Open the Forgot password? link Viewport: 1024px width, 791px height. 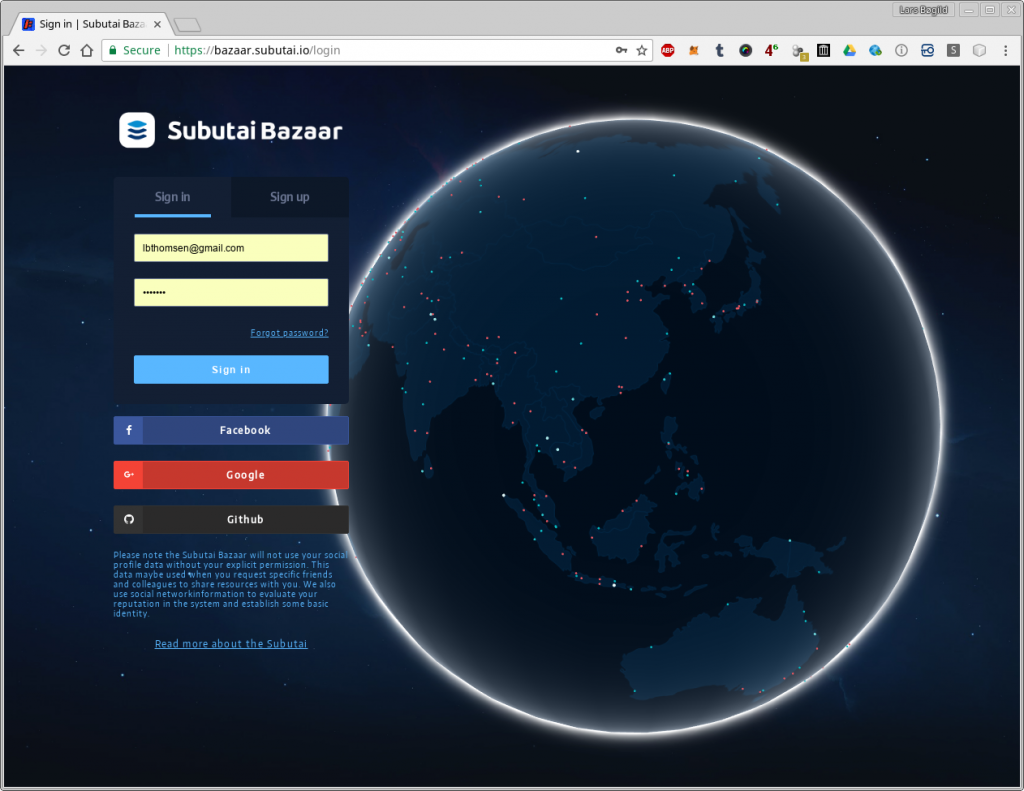[289, 333]
